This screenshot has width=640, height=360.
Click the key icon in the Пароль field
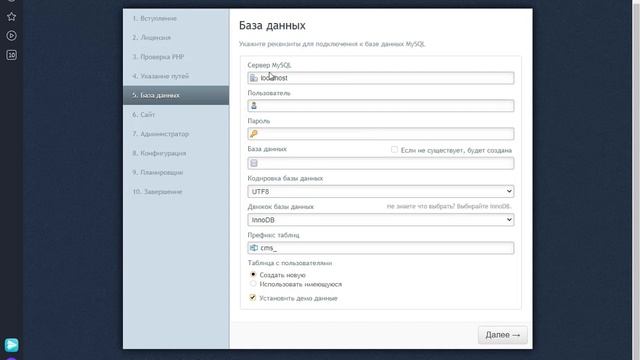point(253,133)
